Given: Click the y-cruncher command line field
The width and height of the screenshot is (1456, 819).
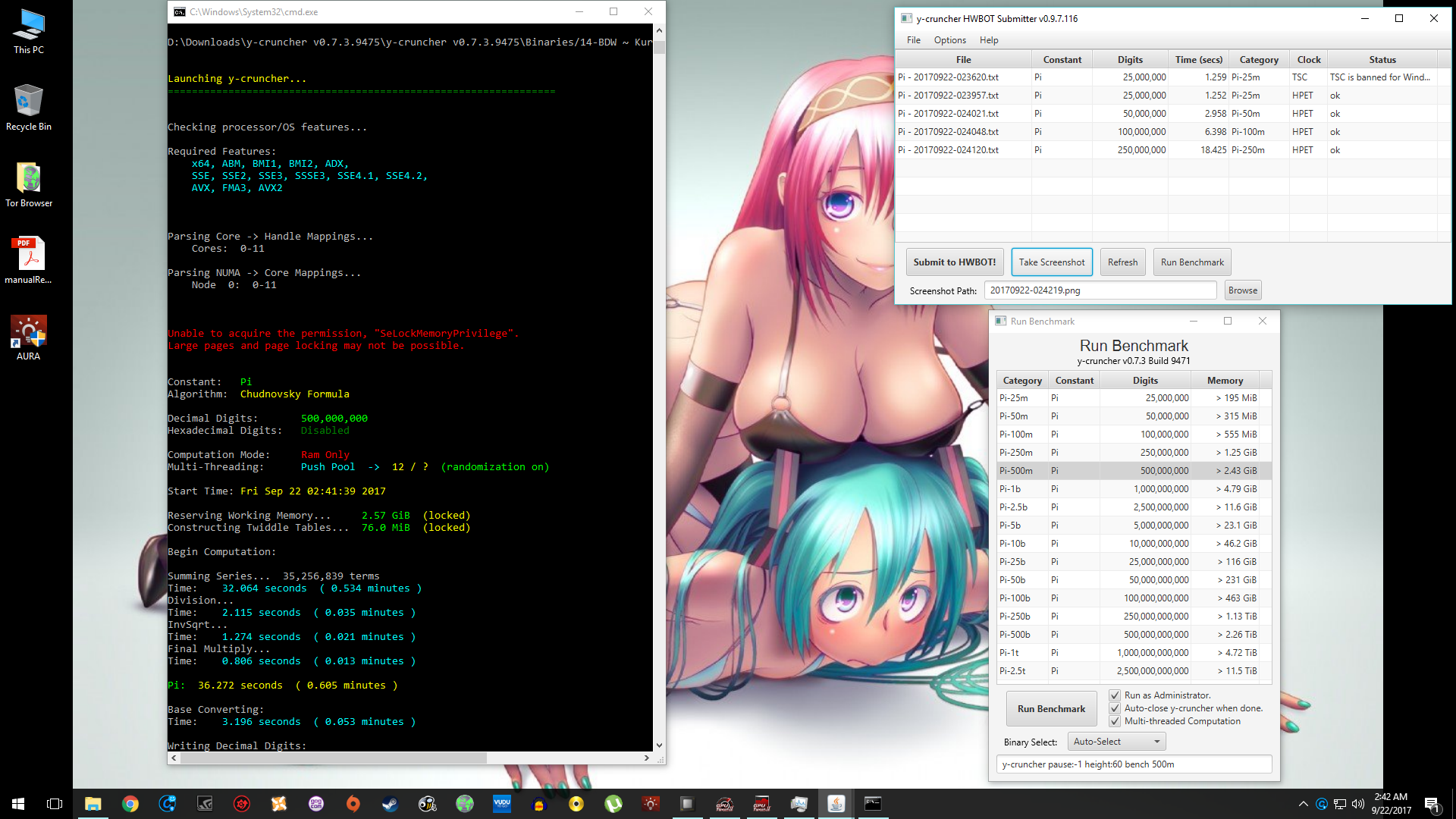Looking at the screenshot, I should (x=1134, y=764).
